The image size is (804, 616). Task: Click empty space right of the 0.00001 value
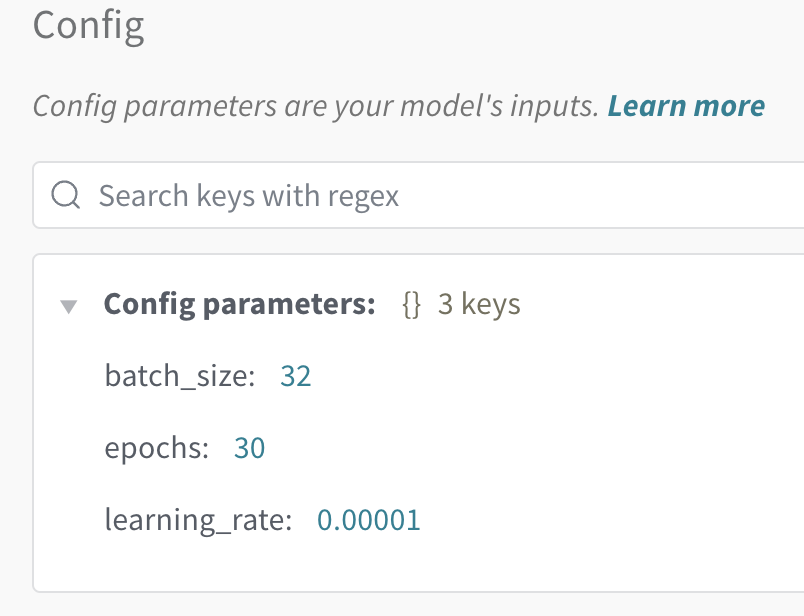pos(600,520)
